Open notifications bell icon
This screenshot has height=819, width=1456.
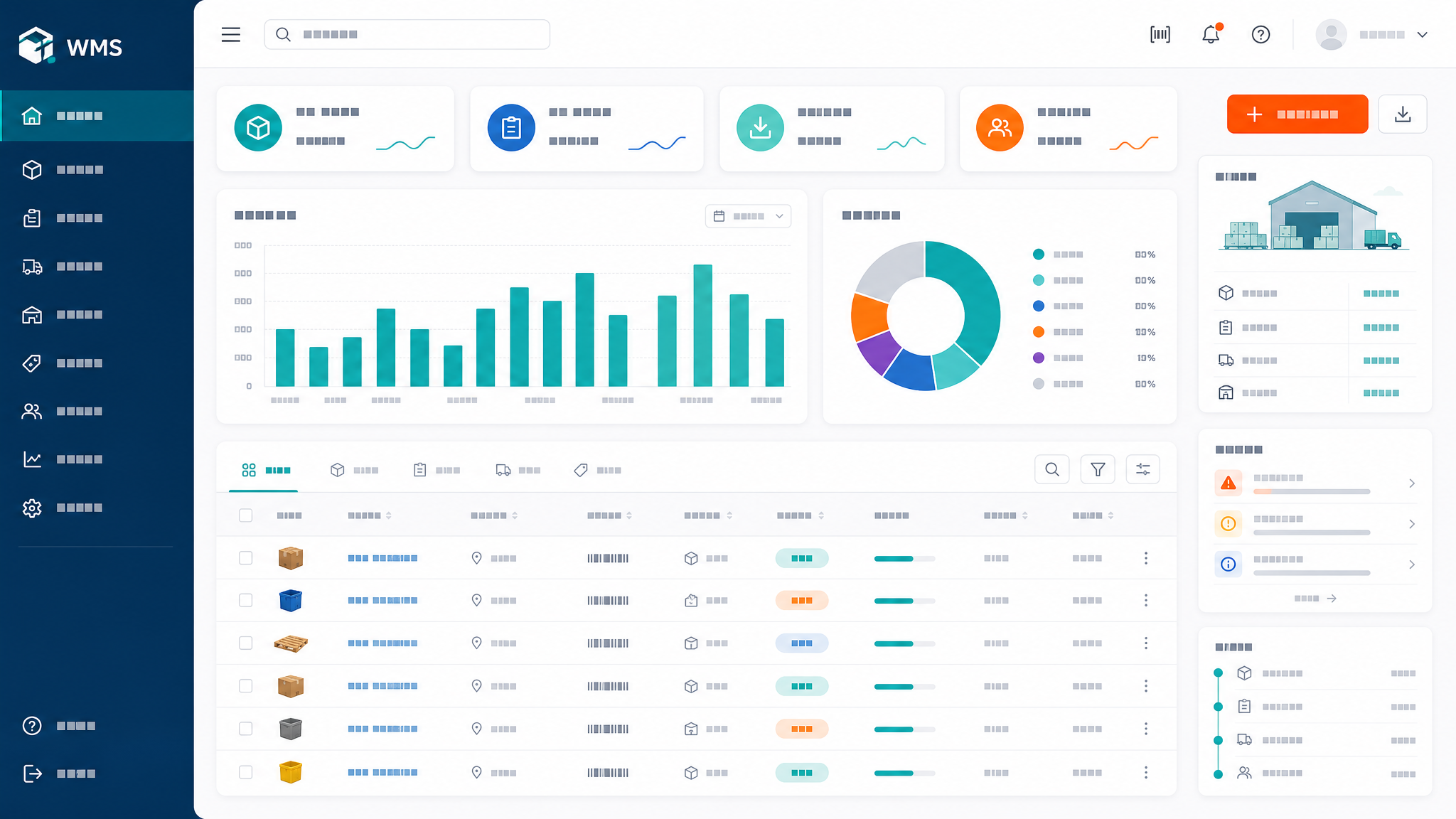pos(1211,34)
